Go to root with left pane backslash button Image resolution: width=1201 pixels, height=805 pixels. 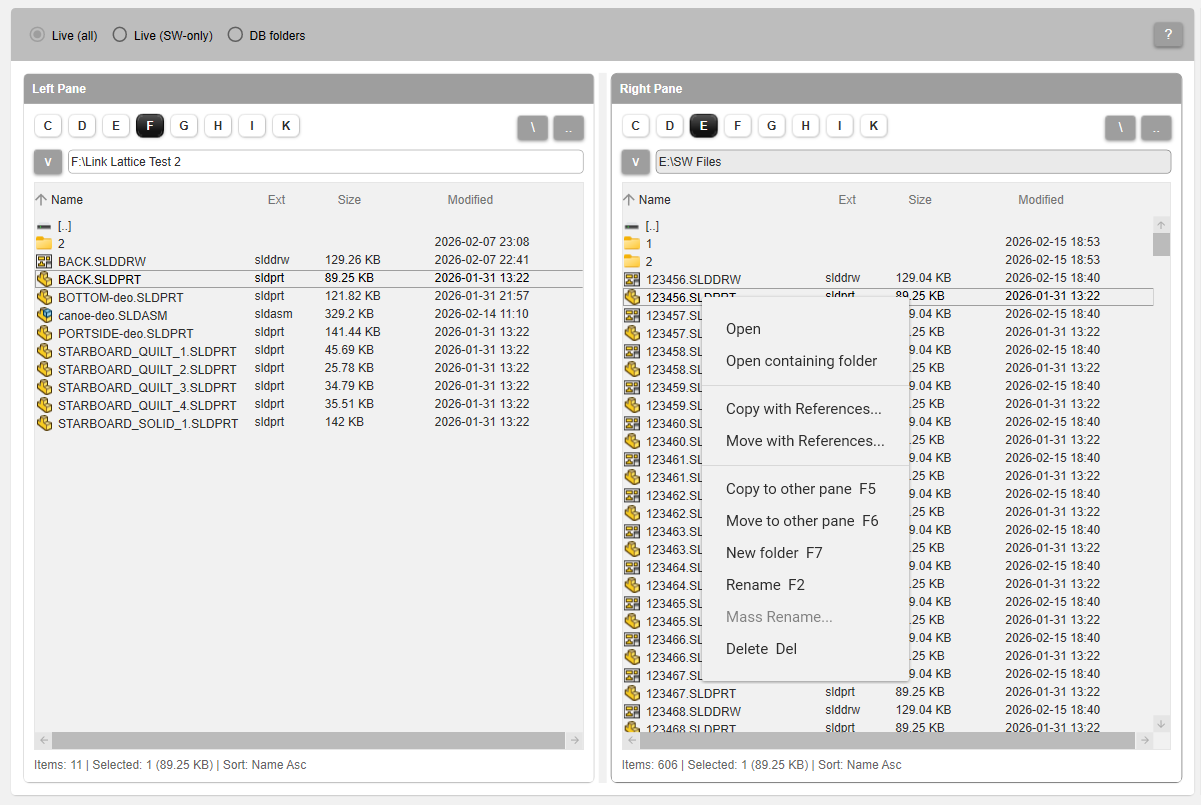point(533,128)
